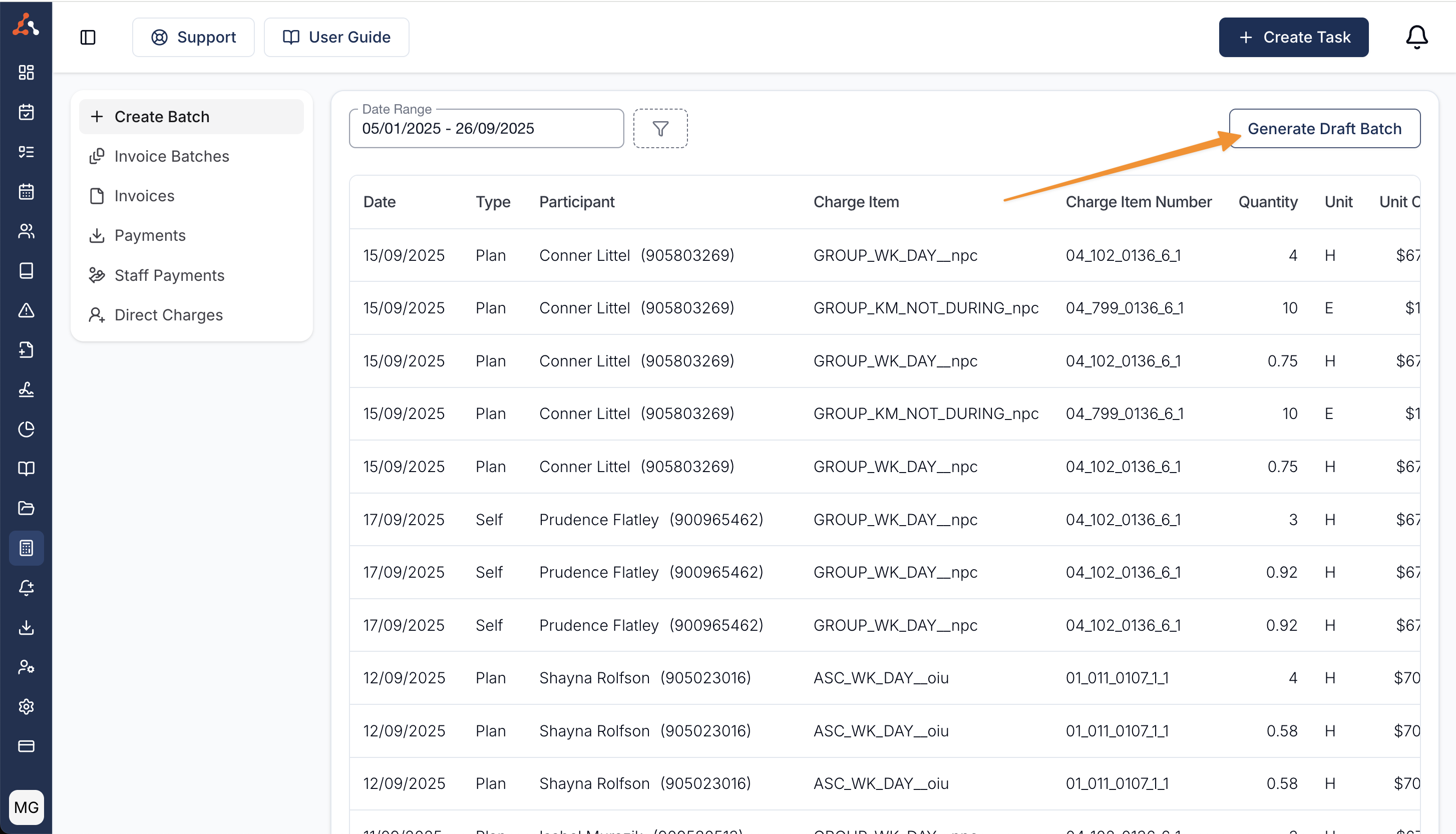This screenshot has height=834, width=1456.
Task: Open the User Guide link
Action: pos(336,37)
